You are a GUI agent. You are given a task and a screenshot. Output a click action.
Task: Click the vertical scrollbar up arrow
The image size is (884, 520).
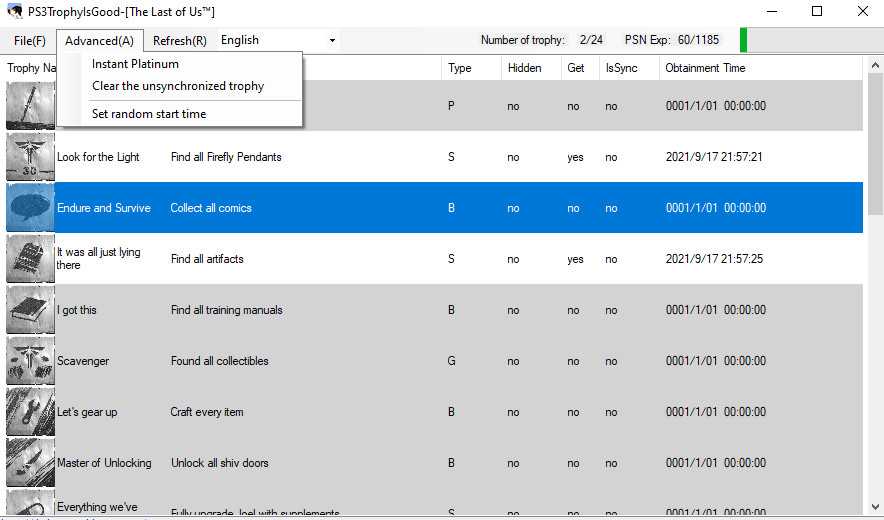(875, 64)
